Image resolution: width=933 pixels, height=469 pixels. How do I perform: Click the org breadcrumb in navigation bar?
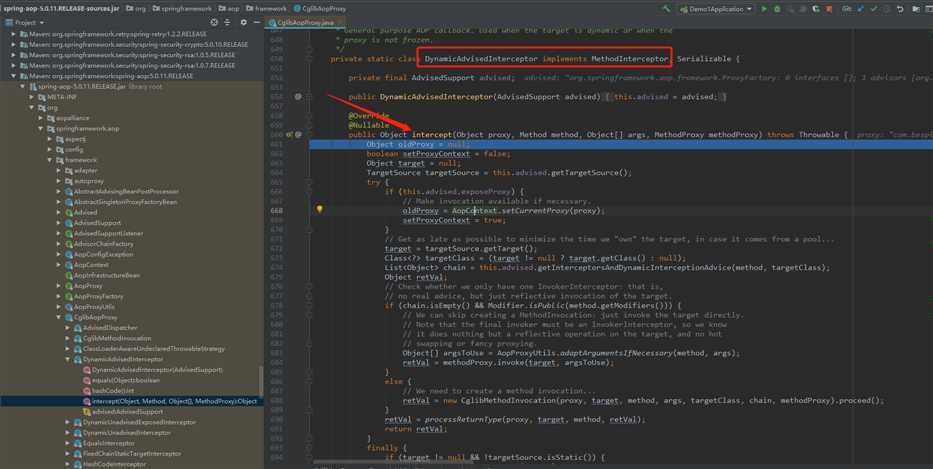[136, 8]
